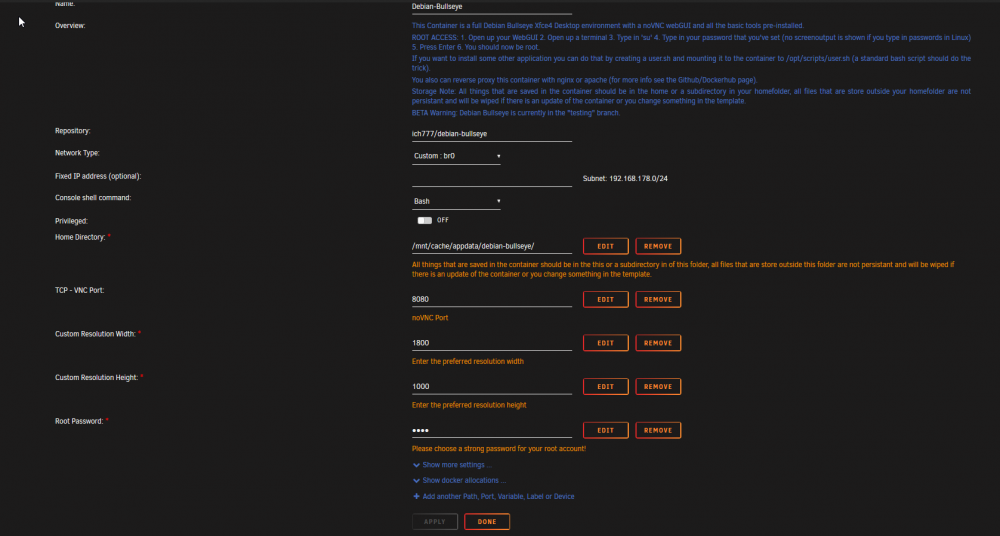Edit the Custom Resolution Height entry
The height and width of the screenshot is (536, 1000).
(x=605, y=387)
